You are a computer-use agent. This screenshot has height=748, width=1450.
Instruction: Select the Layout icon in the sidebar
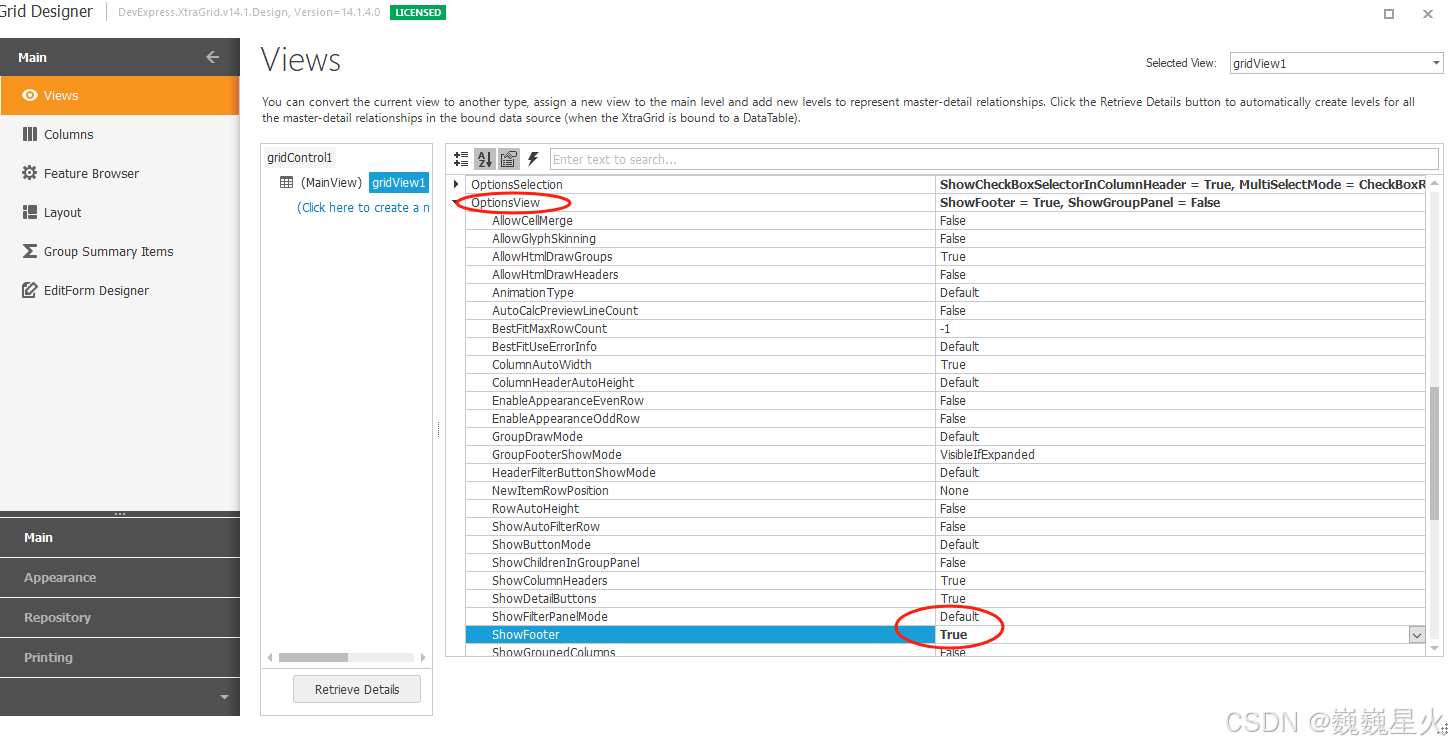[x=29, y=212]
